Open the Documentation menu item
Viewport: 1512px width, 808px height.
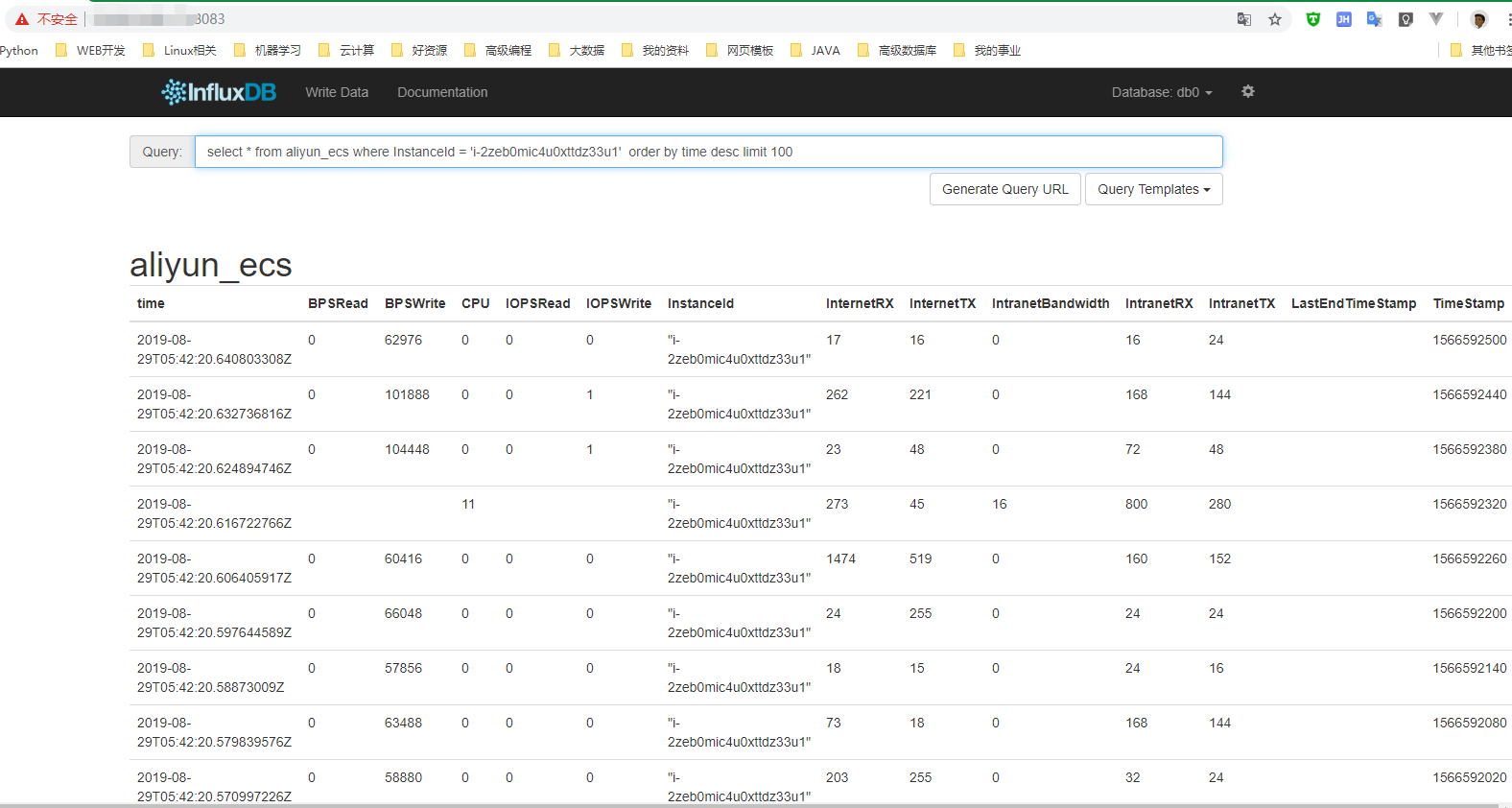click(442, 92)
